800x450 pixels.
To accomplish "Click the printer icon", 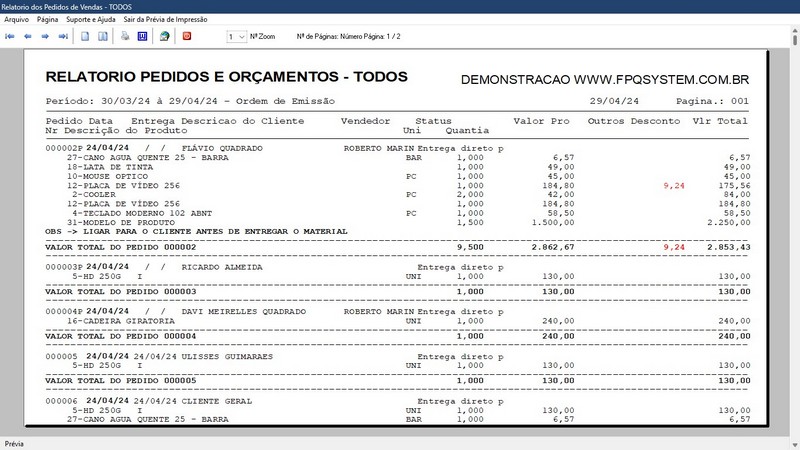I will tap(125, 36).
